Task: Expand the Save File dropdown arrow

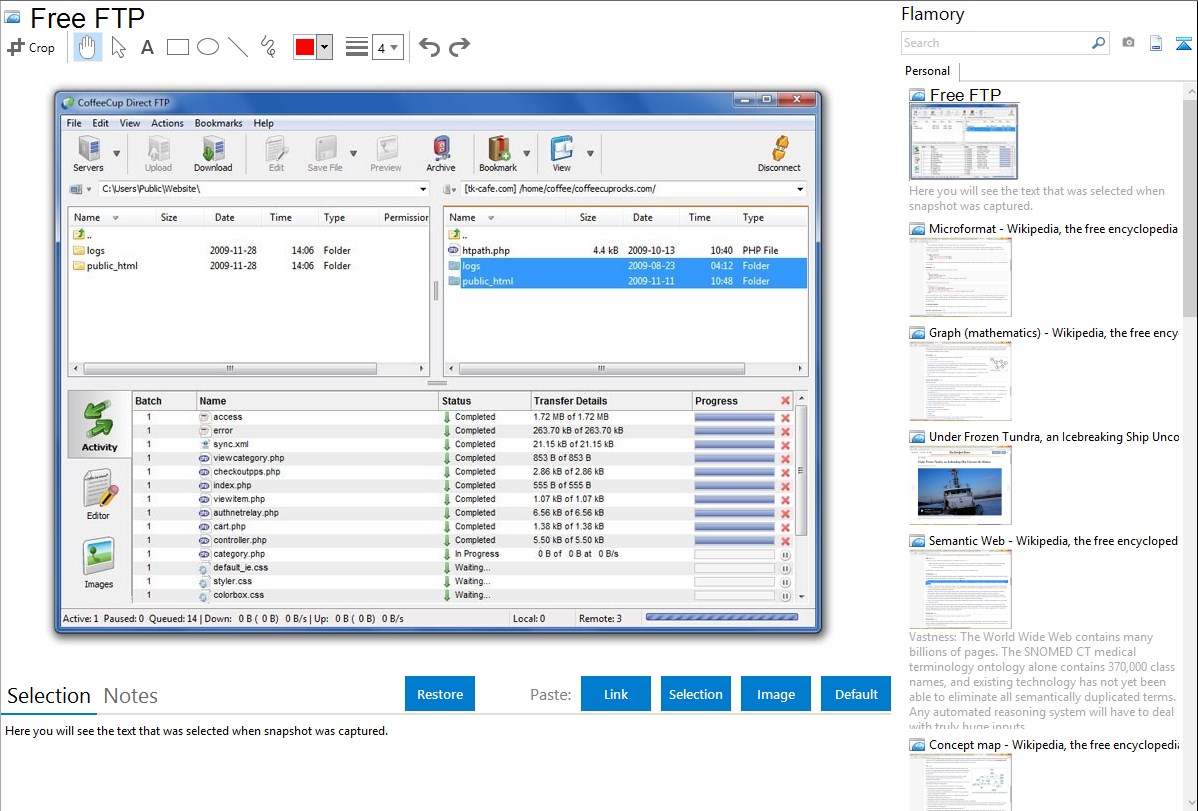Action: [x=354, y=154]
